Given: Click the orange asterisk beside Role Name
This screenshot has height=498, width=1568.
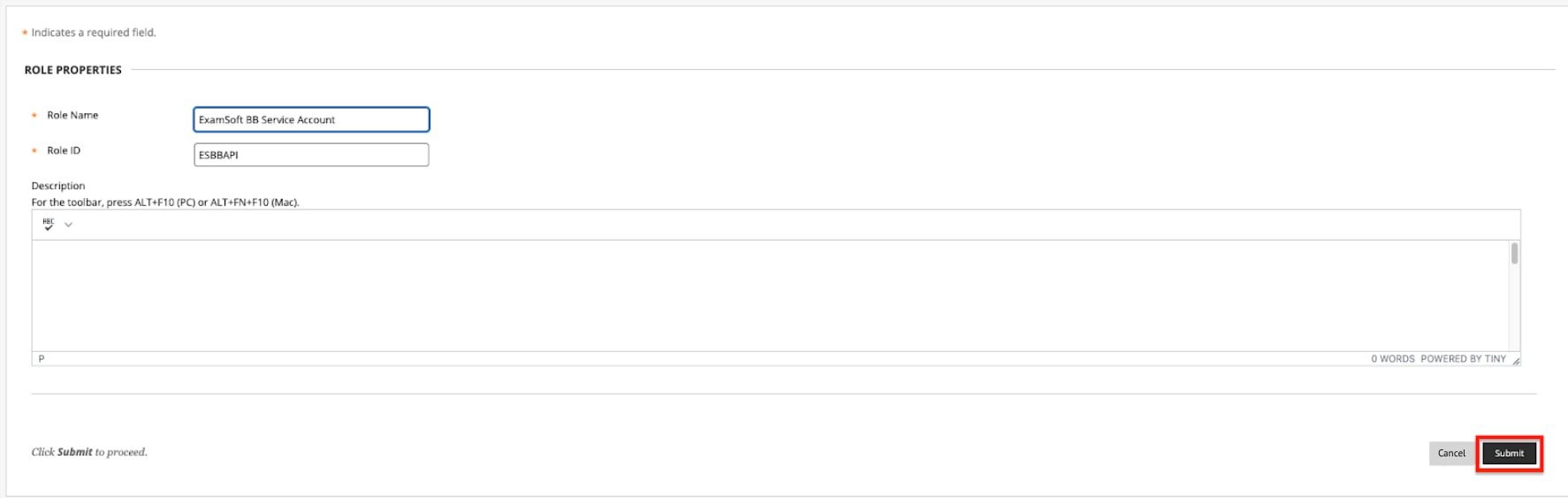Looking at the screenshot, I should pos(34,116).
